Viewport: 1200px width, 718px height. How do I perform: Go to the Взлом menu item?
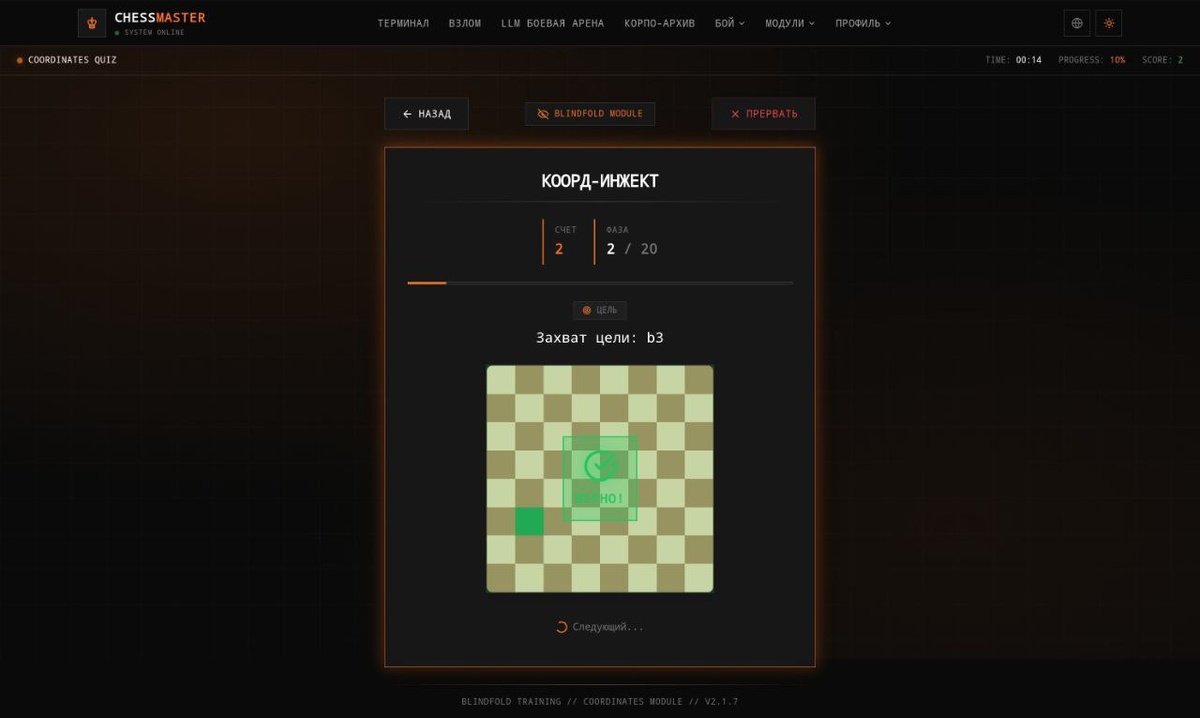pyautogui.click(x=465, y=23)
